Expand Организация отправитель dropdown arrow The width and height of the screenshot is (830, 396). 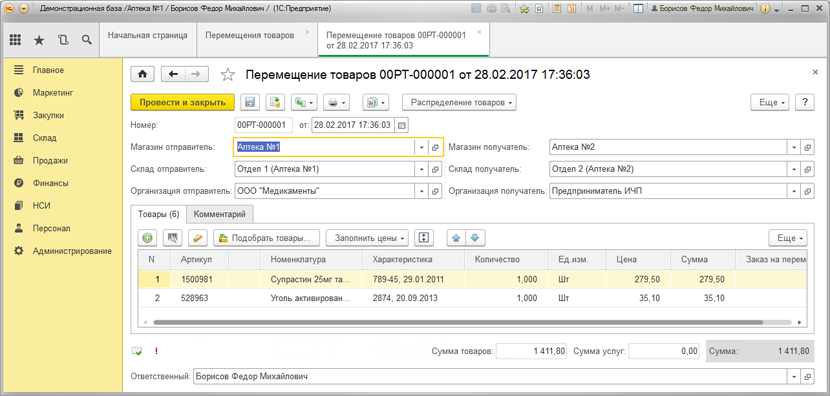421,191
